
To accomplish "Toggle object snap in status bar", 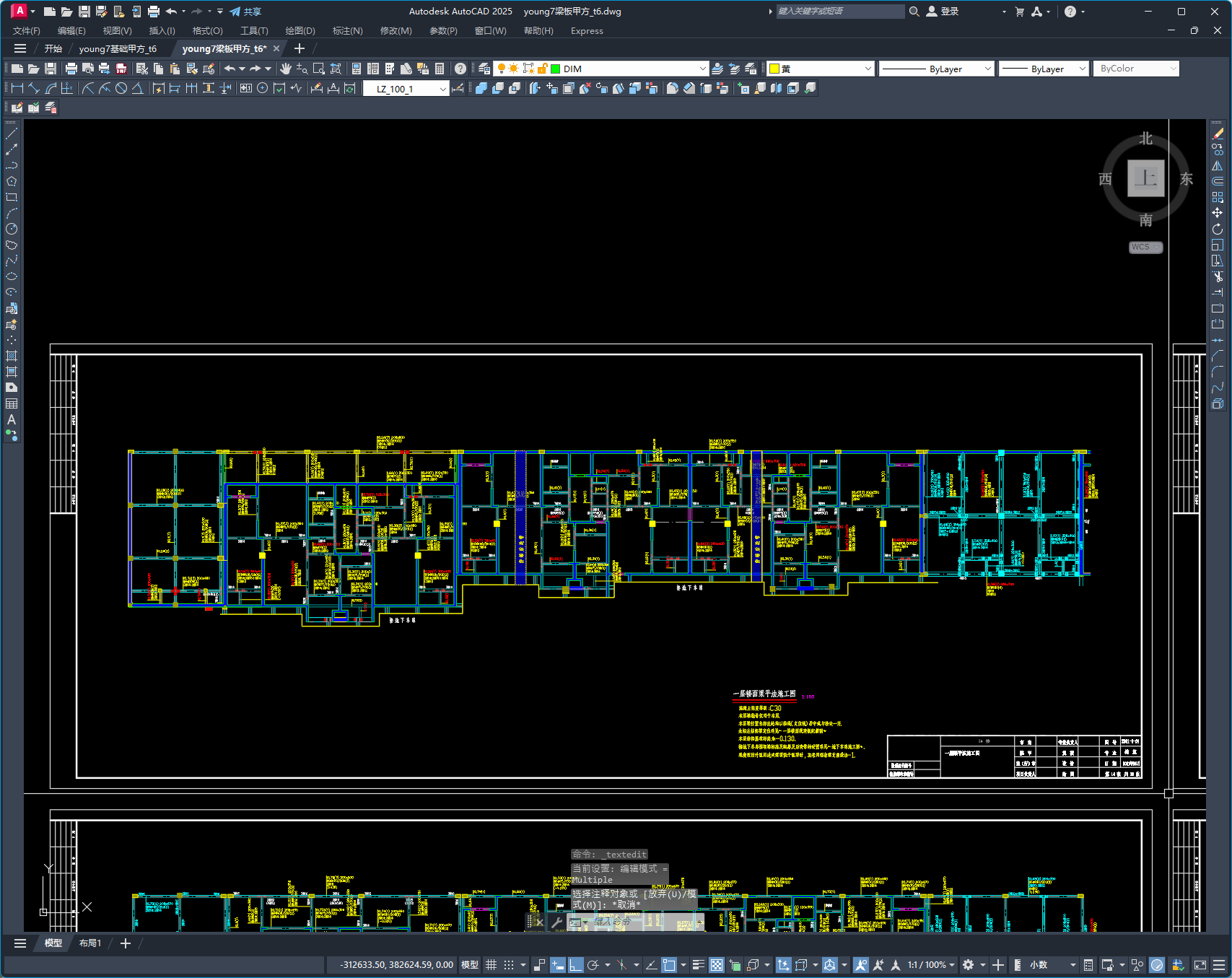I will coord(669,965).
